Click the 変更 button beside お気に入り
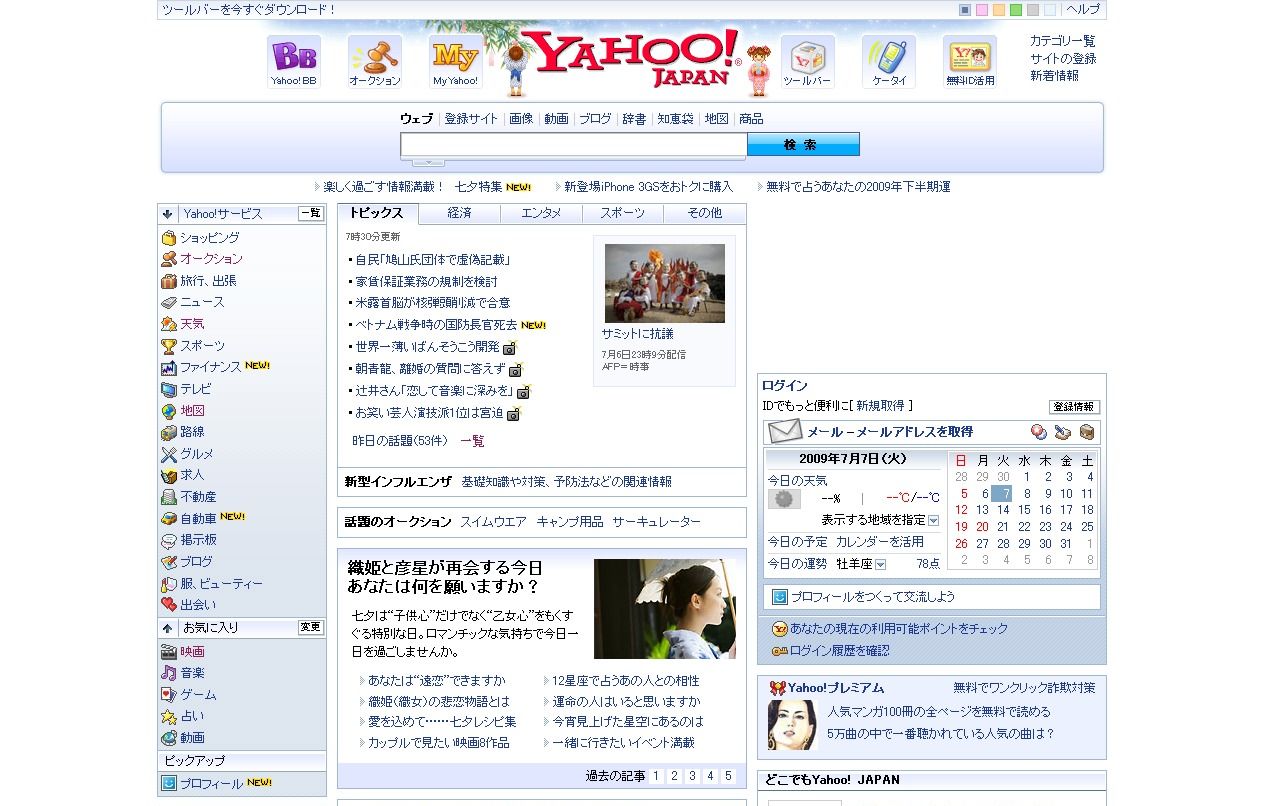 pyautogui.click(x=311, y=627)
